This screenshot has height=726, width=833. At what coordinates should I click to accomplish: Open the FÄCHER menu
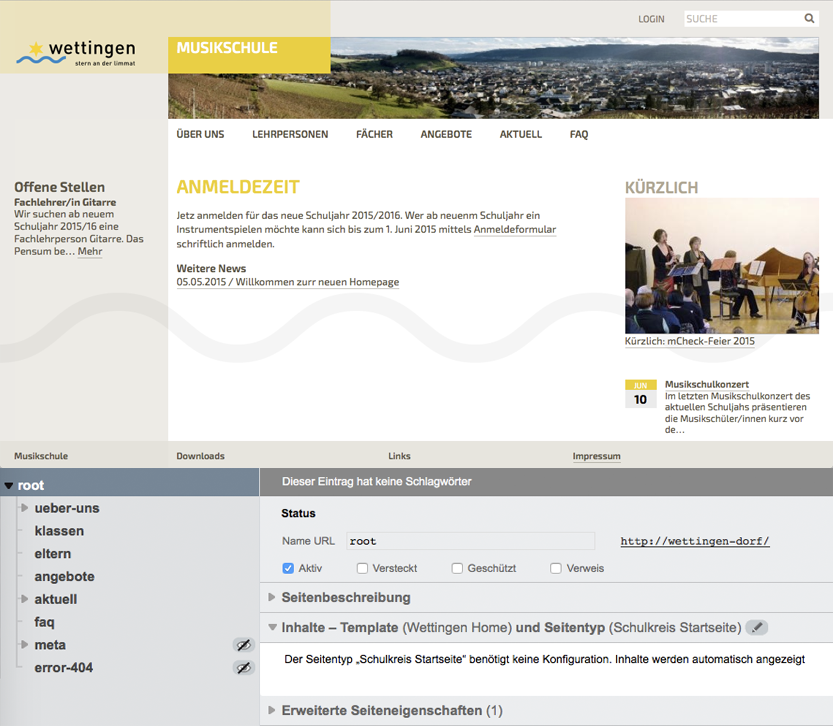(x=375, y=134)
